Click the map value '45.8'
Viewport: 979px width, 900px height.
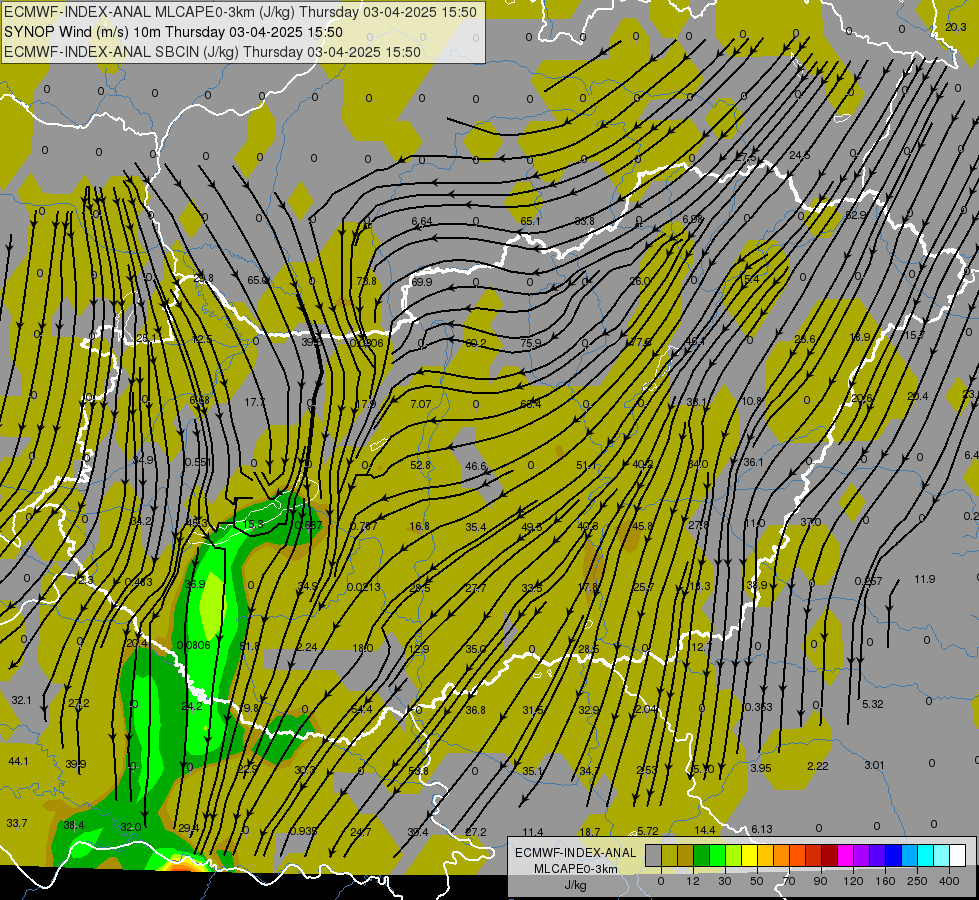[x=642, y=526]
